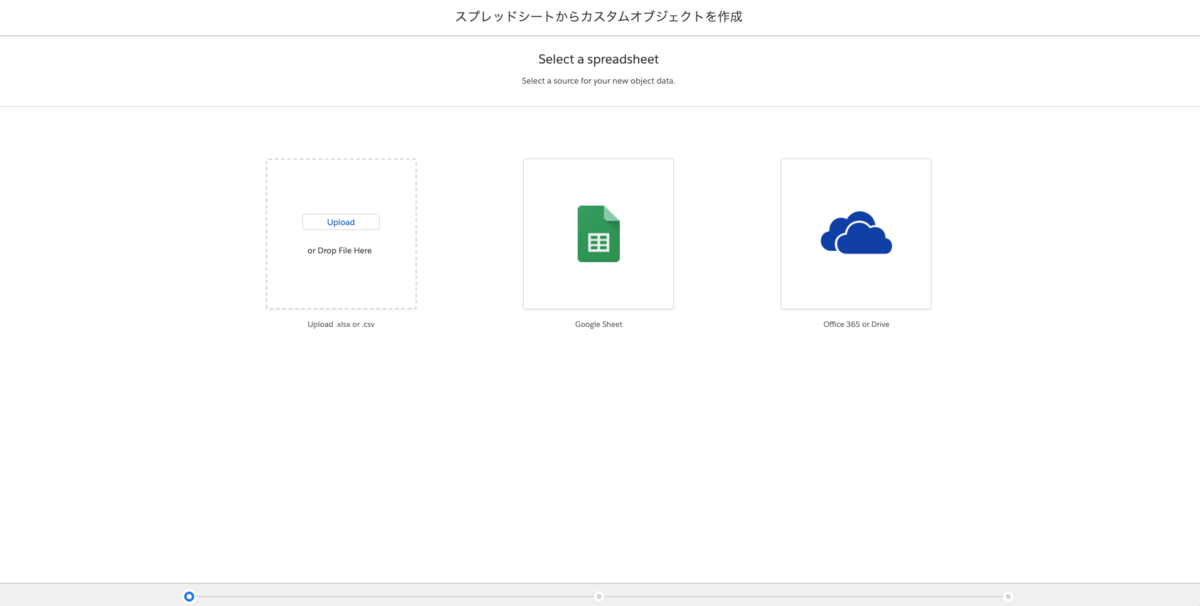This screenshot has height=606, width=1200.
Task: Click the Upload button
Action: pyautogui.click(x=341, y=222)
